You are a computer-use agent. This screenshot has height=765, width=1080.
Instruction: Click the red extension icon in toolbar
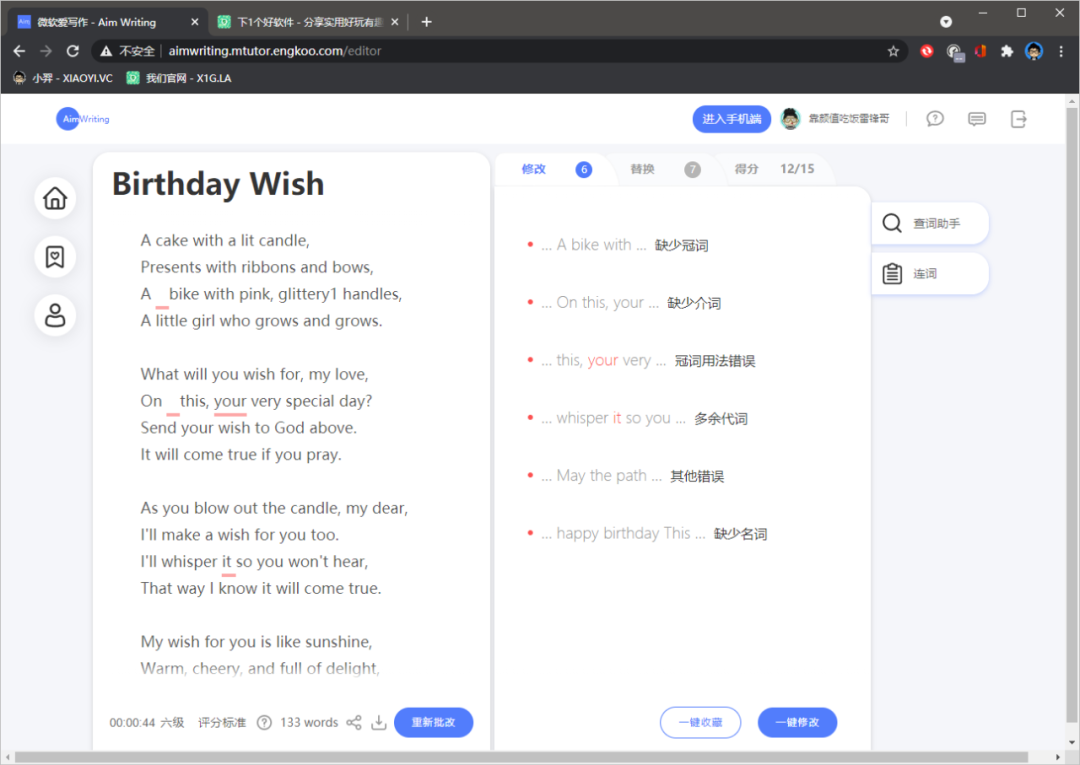927,51
